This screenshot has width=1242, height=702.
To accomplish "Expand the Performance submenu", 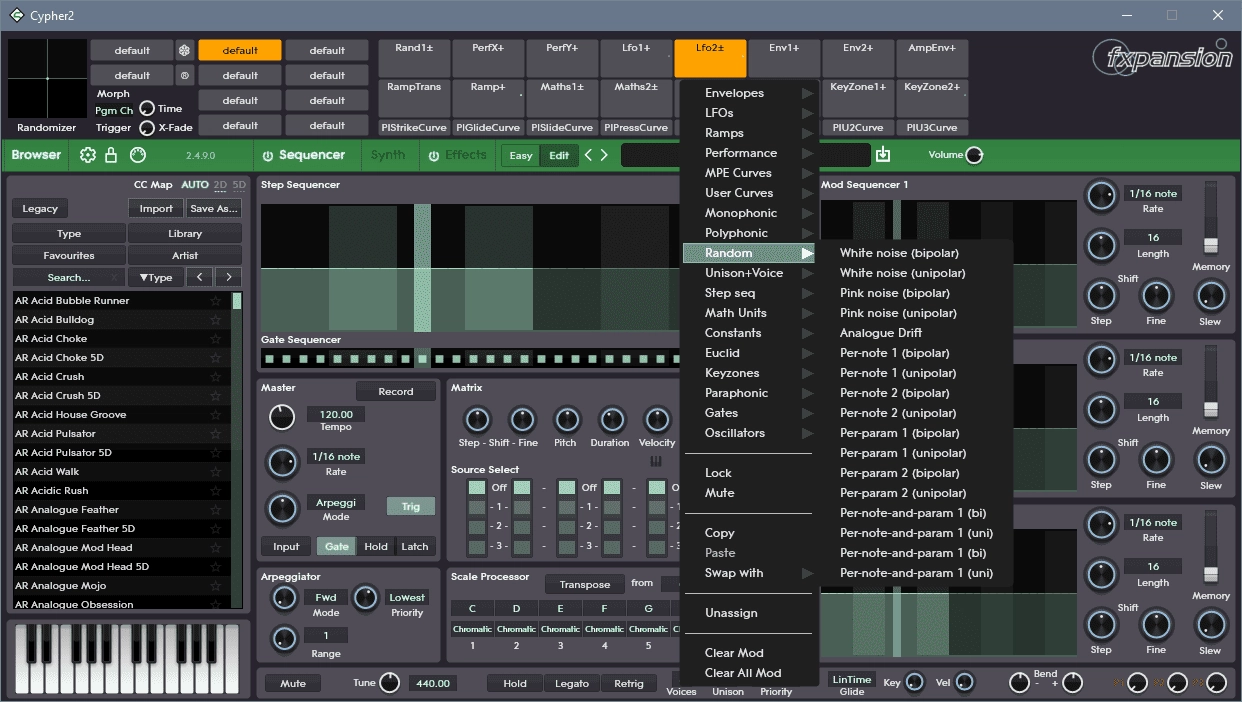I will pos(749,153).
